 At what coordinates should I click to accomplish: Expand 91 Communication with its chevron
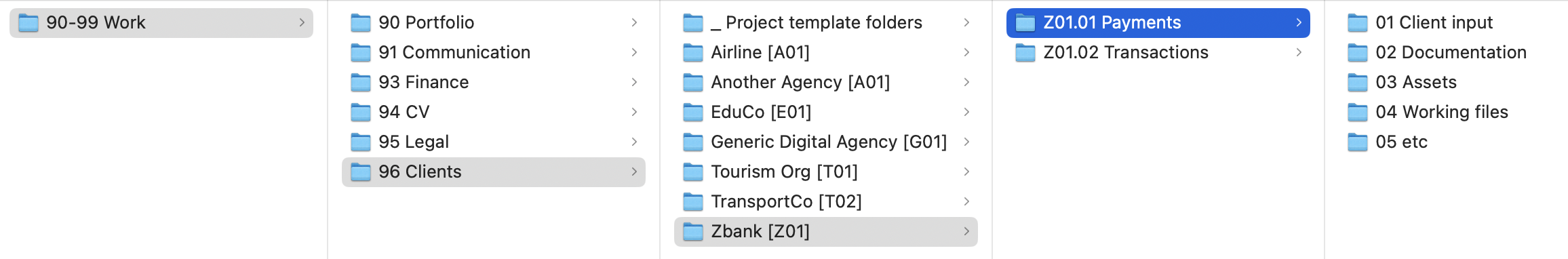click(x=634, y=52)
